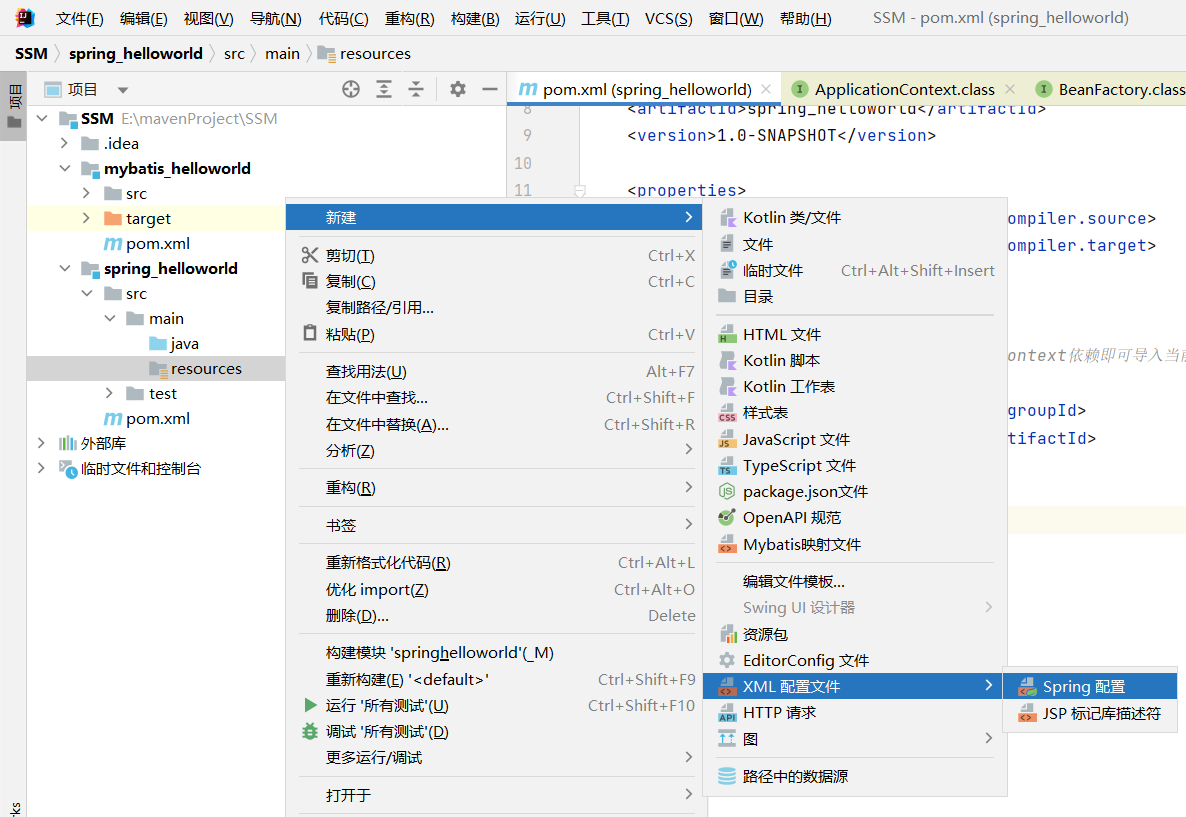Click the Collapse All icon in project panel

416,90
